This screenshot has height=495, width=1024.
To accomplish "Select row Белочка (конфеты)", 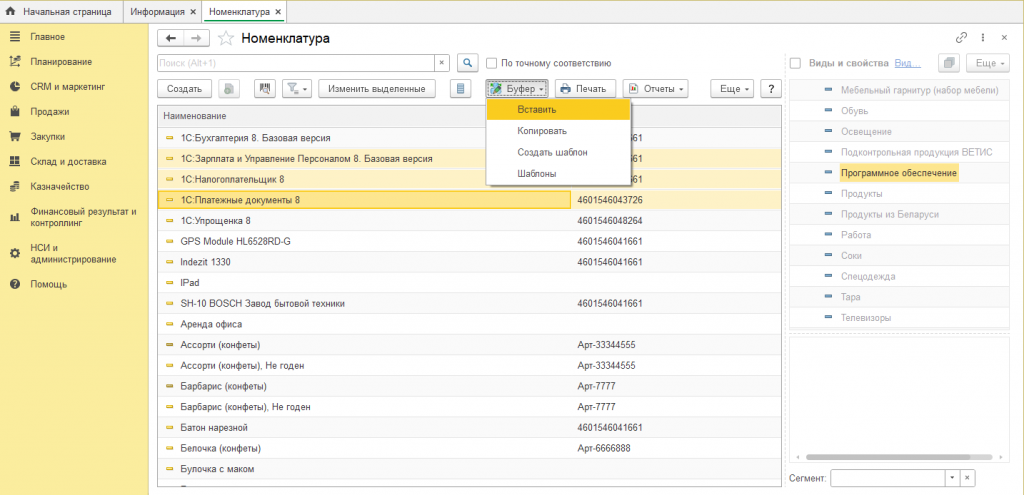I will (x=469, y=449).
